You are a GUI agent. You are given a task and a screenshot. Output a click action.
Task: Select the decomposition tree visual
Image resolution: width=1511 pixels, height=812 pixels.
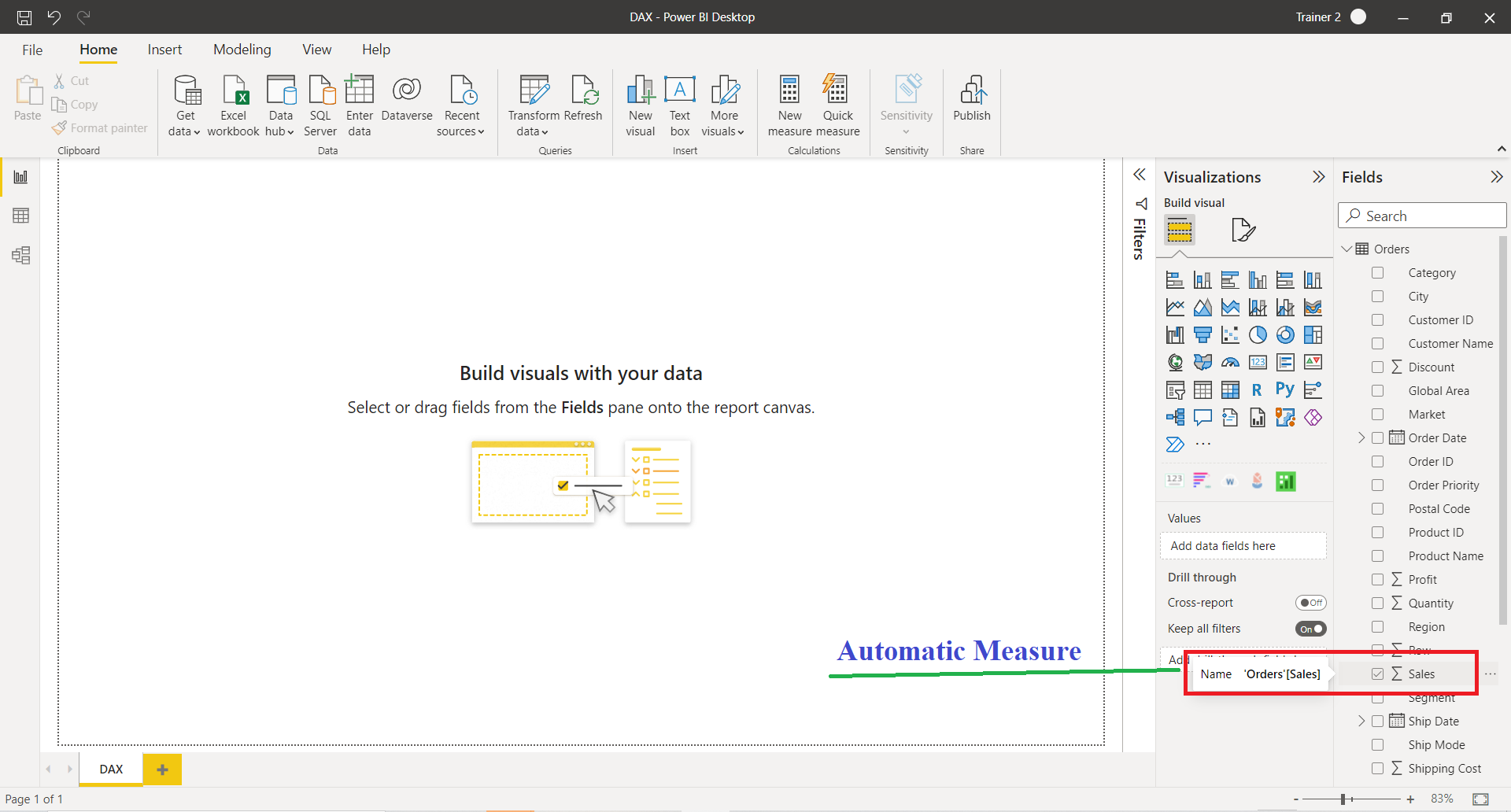click(1175, 417)
